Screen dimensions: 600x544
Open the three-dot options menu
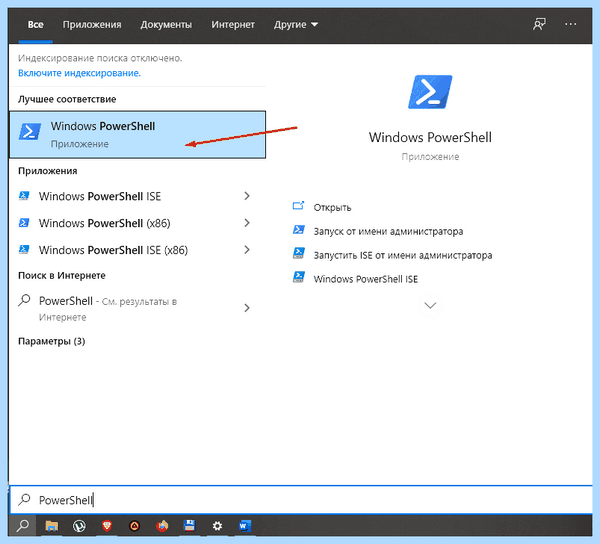[x=571, y=24]
